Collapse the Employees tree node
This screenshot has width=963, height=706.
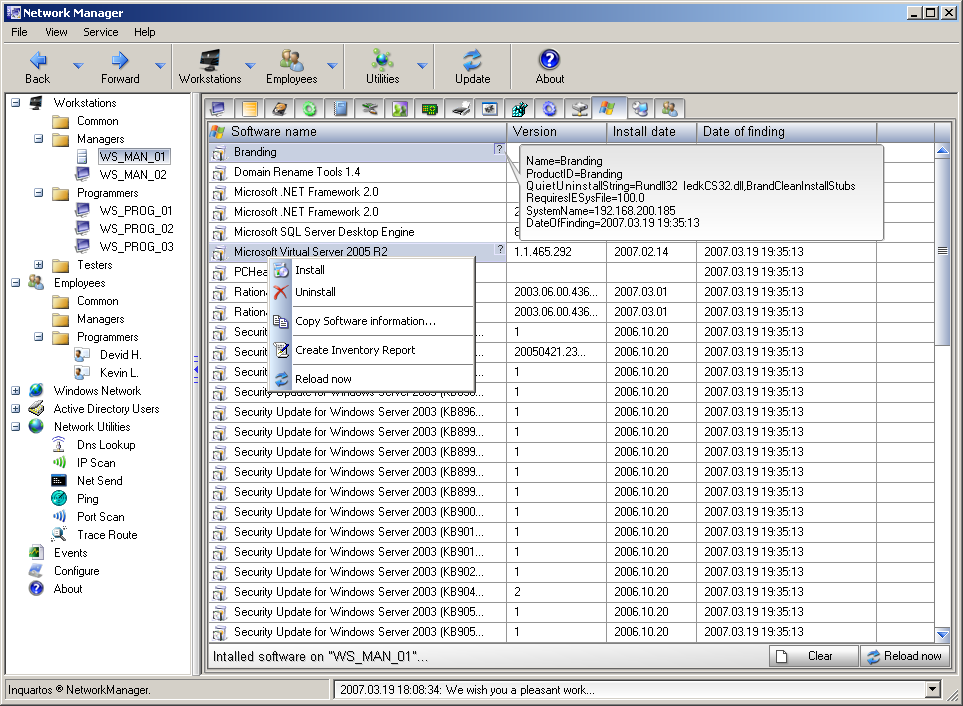tap(15, 282)
